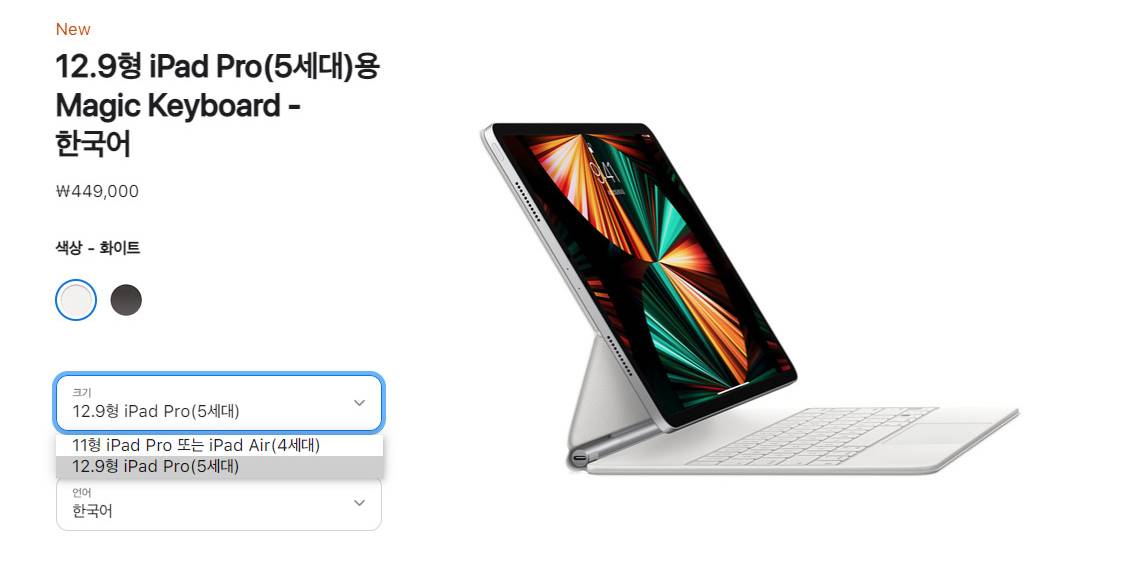Click the 색상 - 화이트 label

point(98,249)
